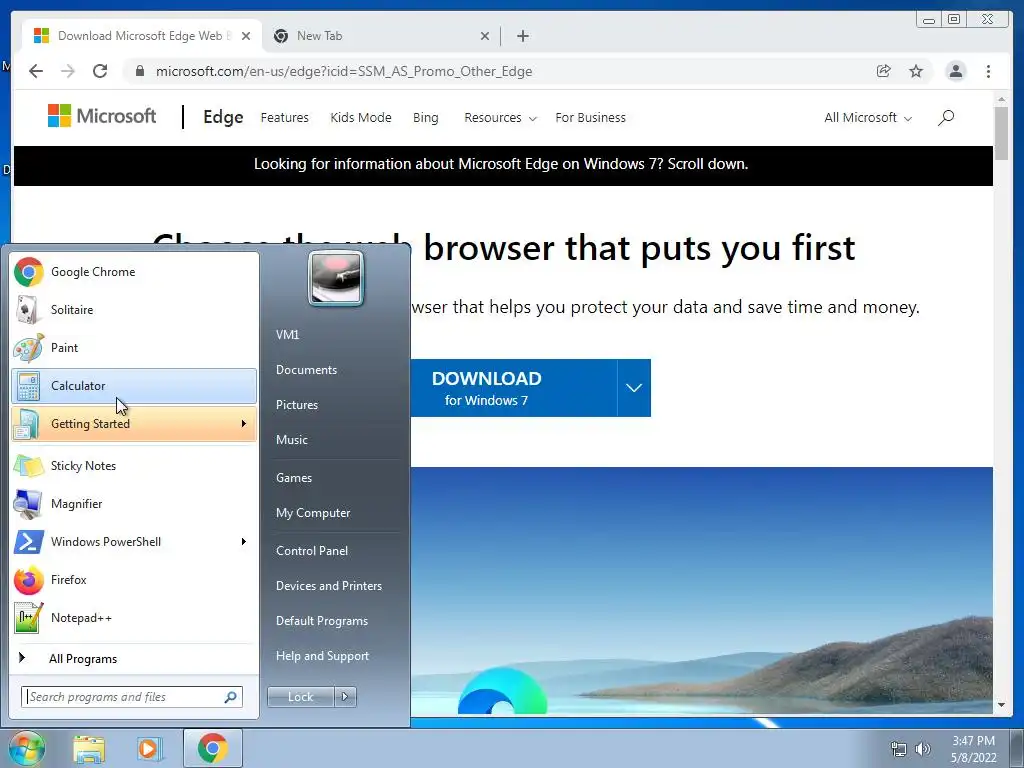
Task: Open a new Chrome tab
Action: click(x=522, y=36)
